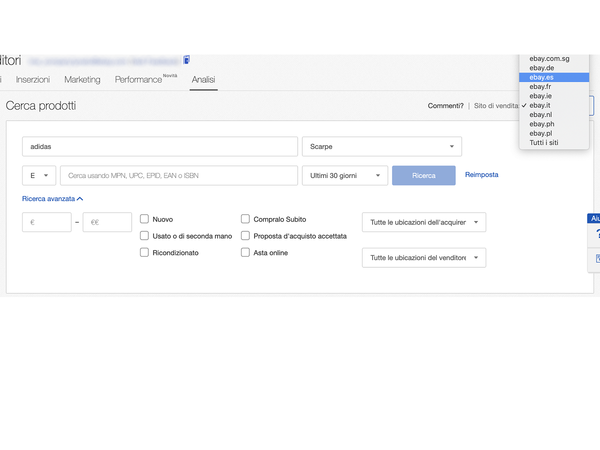Open the Ultimi 30 giorni dropdown

pos(345,176)
